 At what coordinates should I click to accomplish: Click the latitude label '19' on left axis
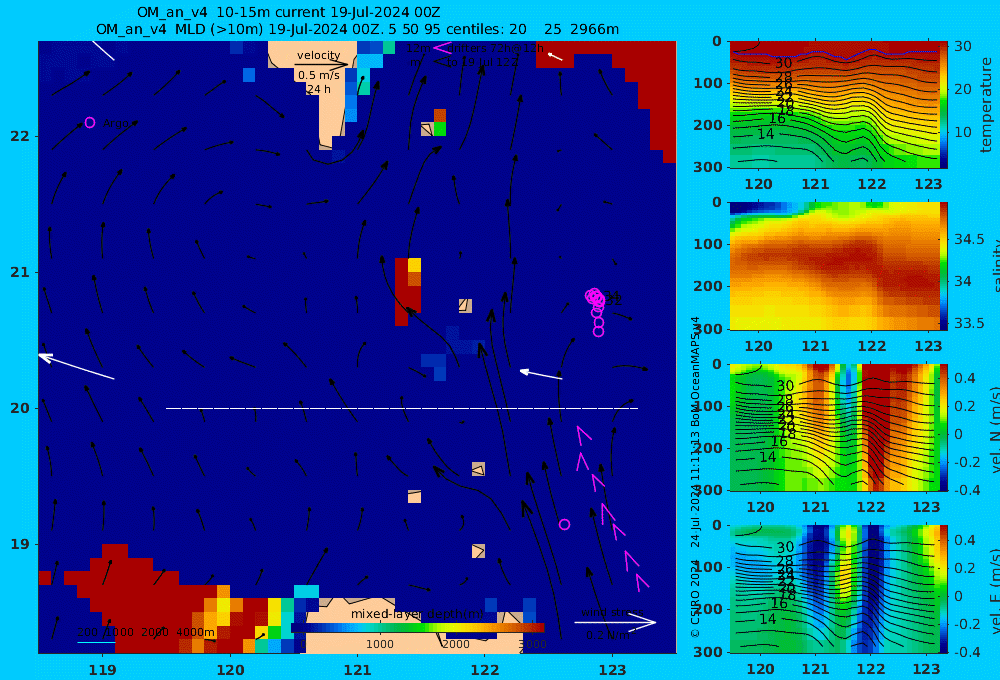[20, 544]
